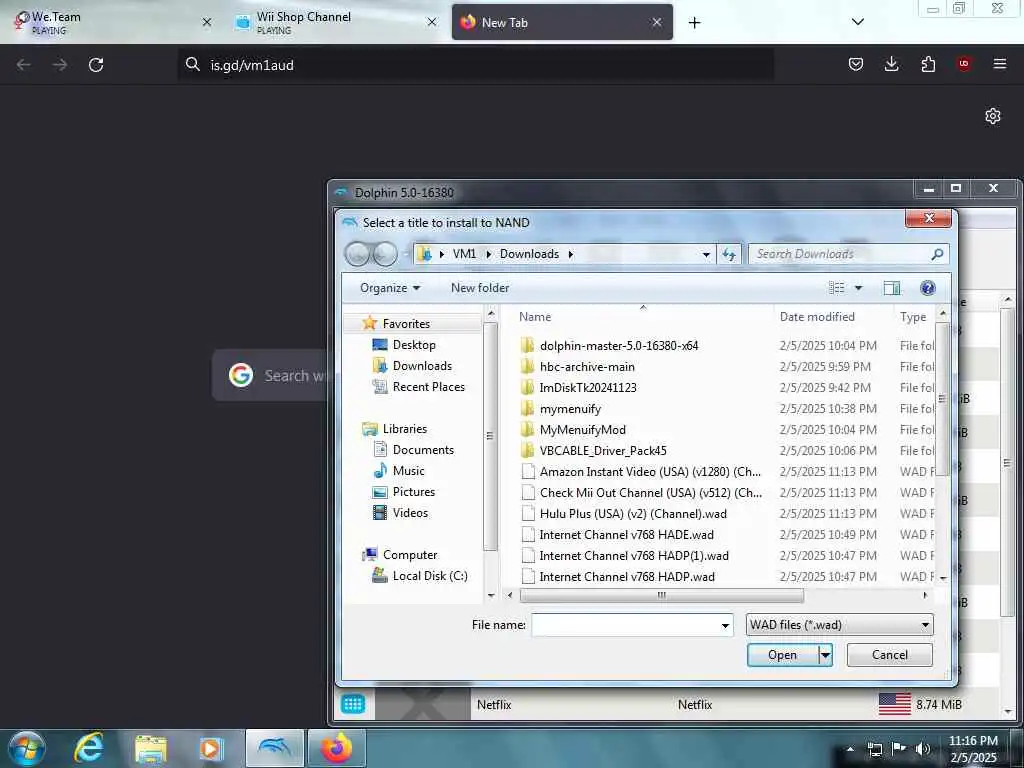Open Firefox hamburger application menu
This screenshot has width=1024, height=768.
point(1000,64)
